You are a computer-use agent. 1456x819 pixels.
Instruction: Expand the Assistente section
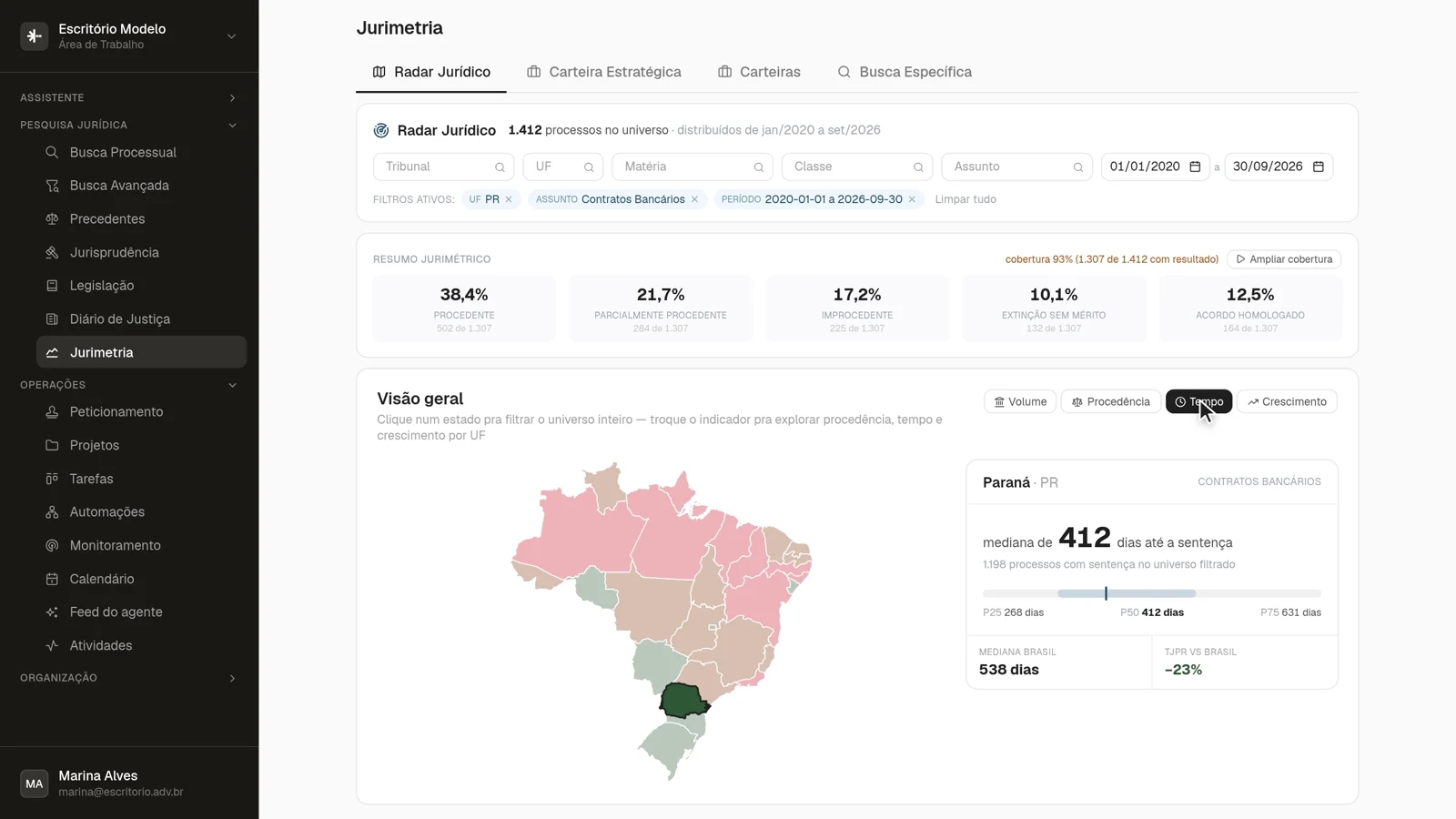(x=129, y=97)
